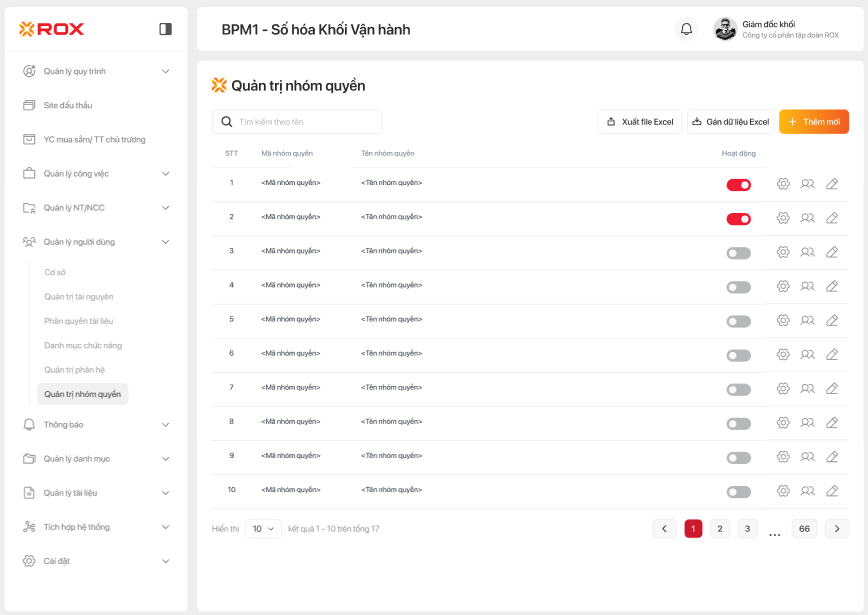
Task: Click the edit pencil for row 10
Action: pyautogui.click(x=832, y=491)
